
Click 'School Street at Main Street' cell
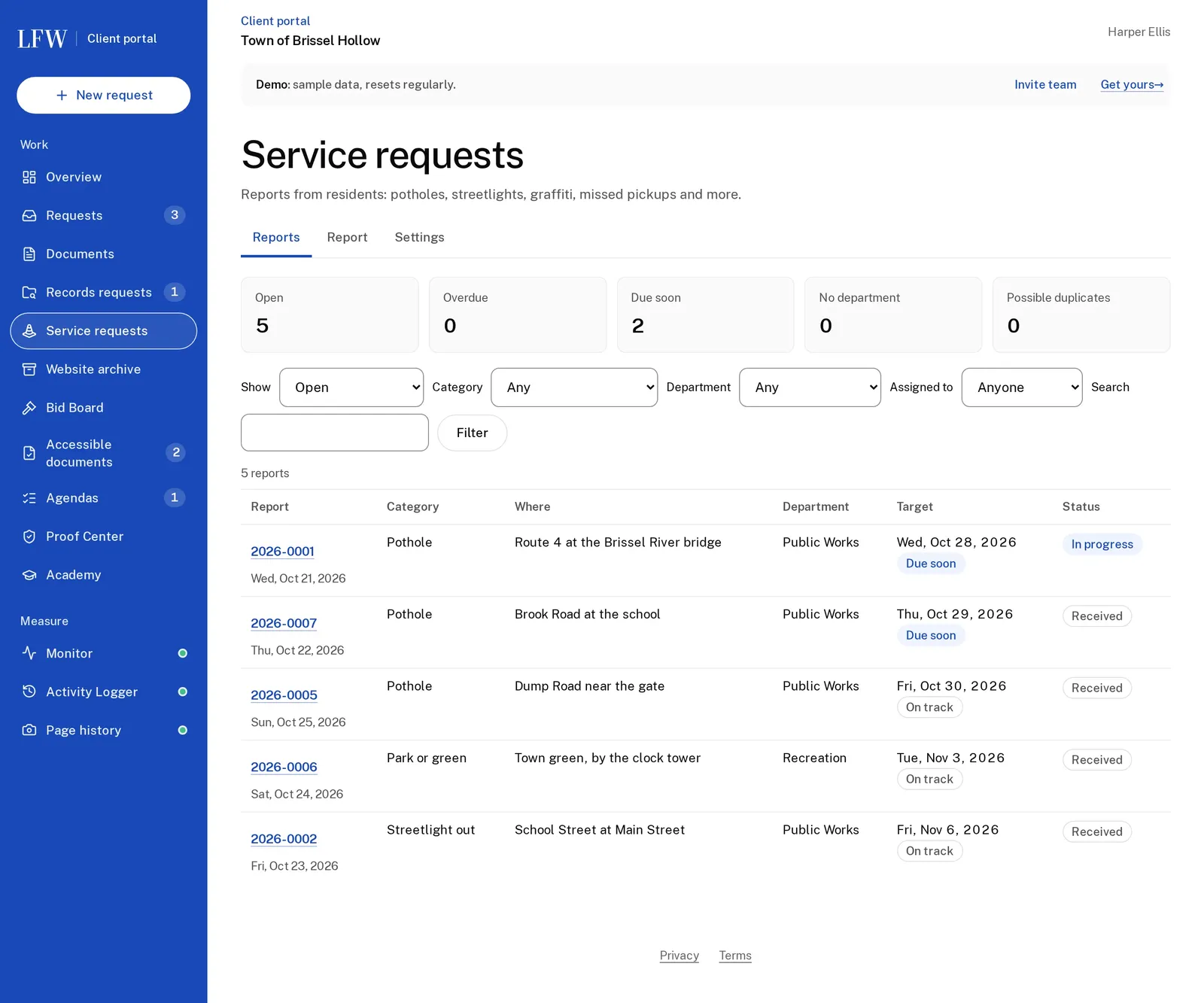pyautogui.click(x=600, y=830)
